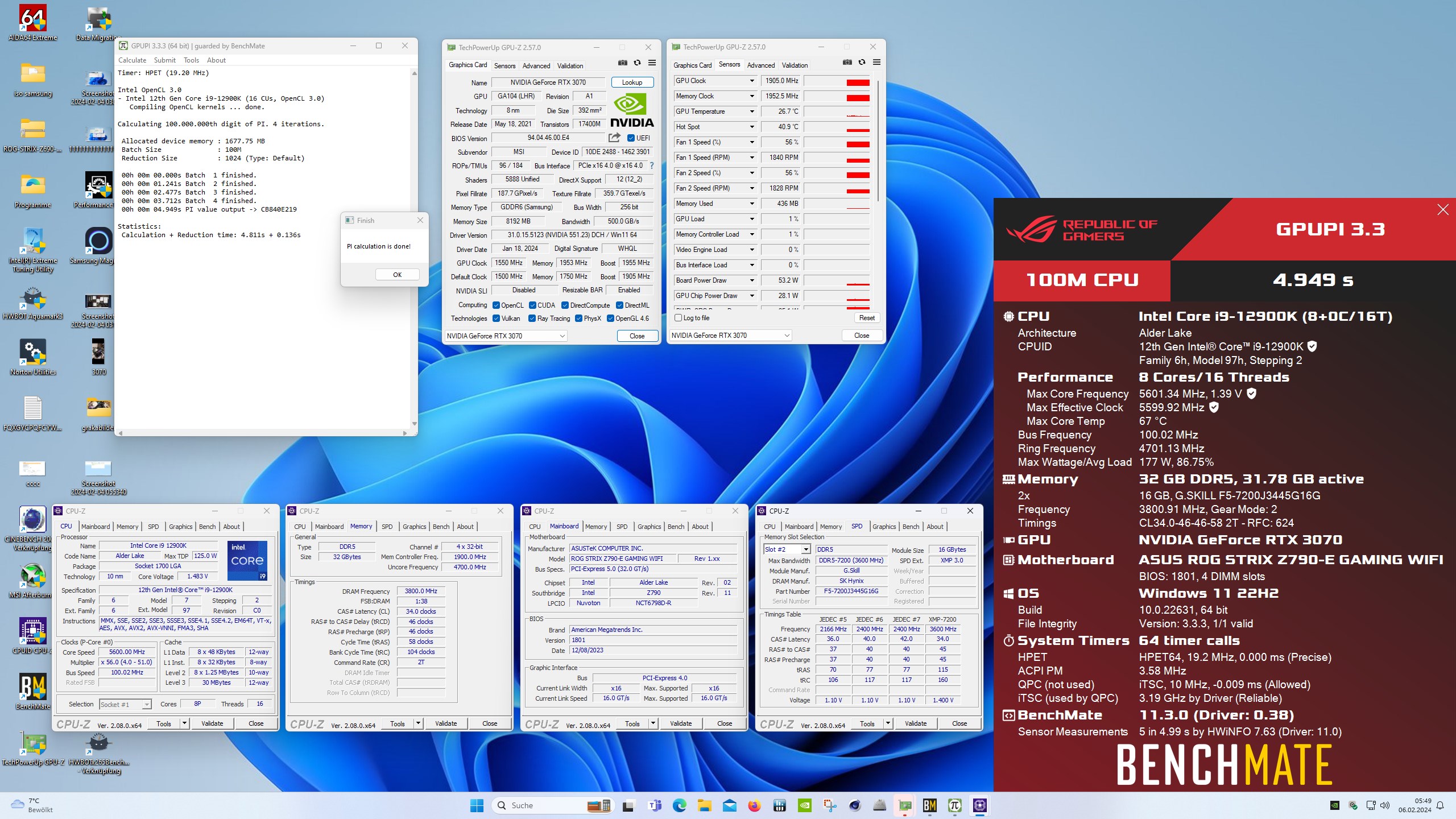Open Microsoft Edge from taskbar

click(679, 805)
